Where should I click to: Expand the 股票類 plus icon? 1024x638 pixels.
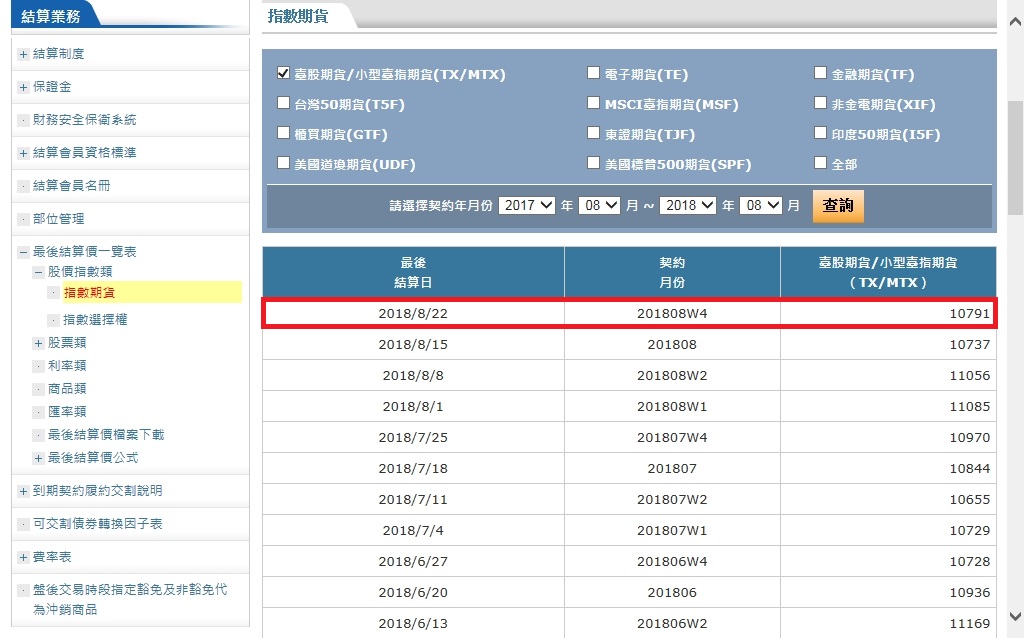[x=39, y=343]
